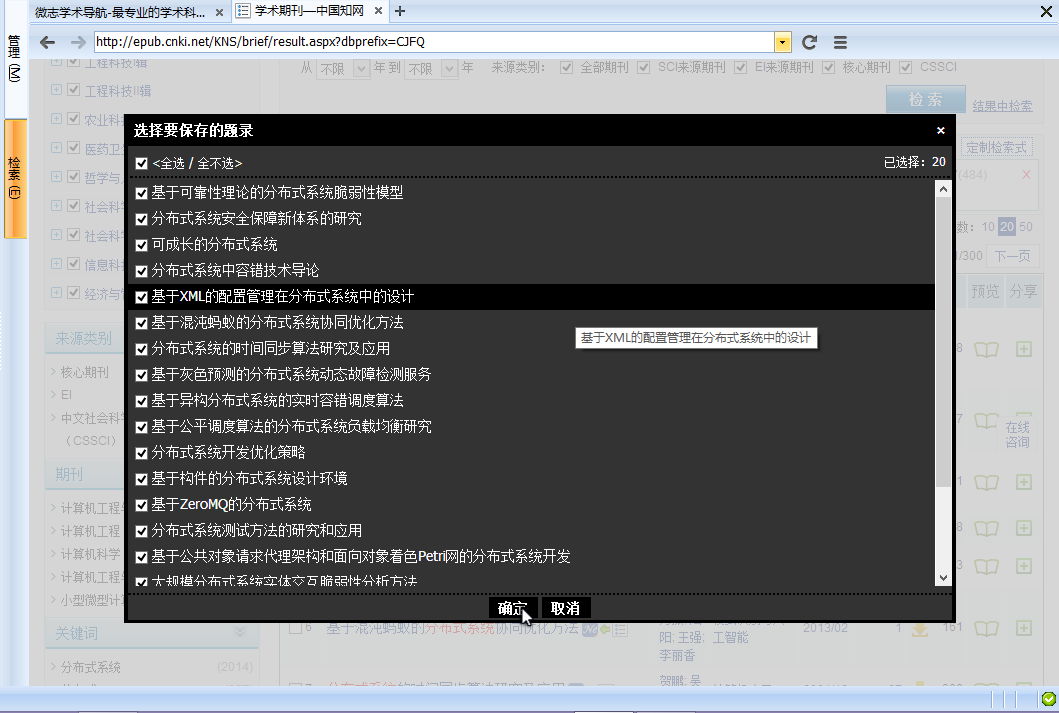Uncheck 分布式系统开发优化策略
Screen dimensions: 1059x713
141,453
